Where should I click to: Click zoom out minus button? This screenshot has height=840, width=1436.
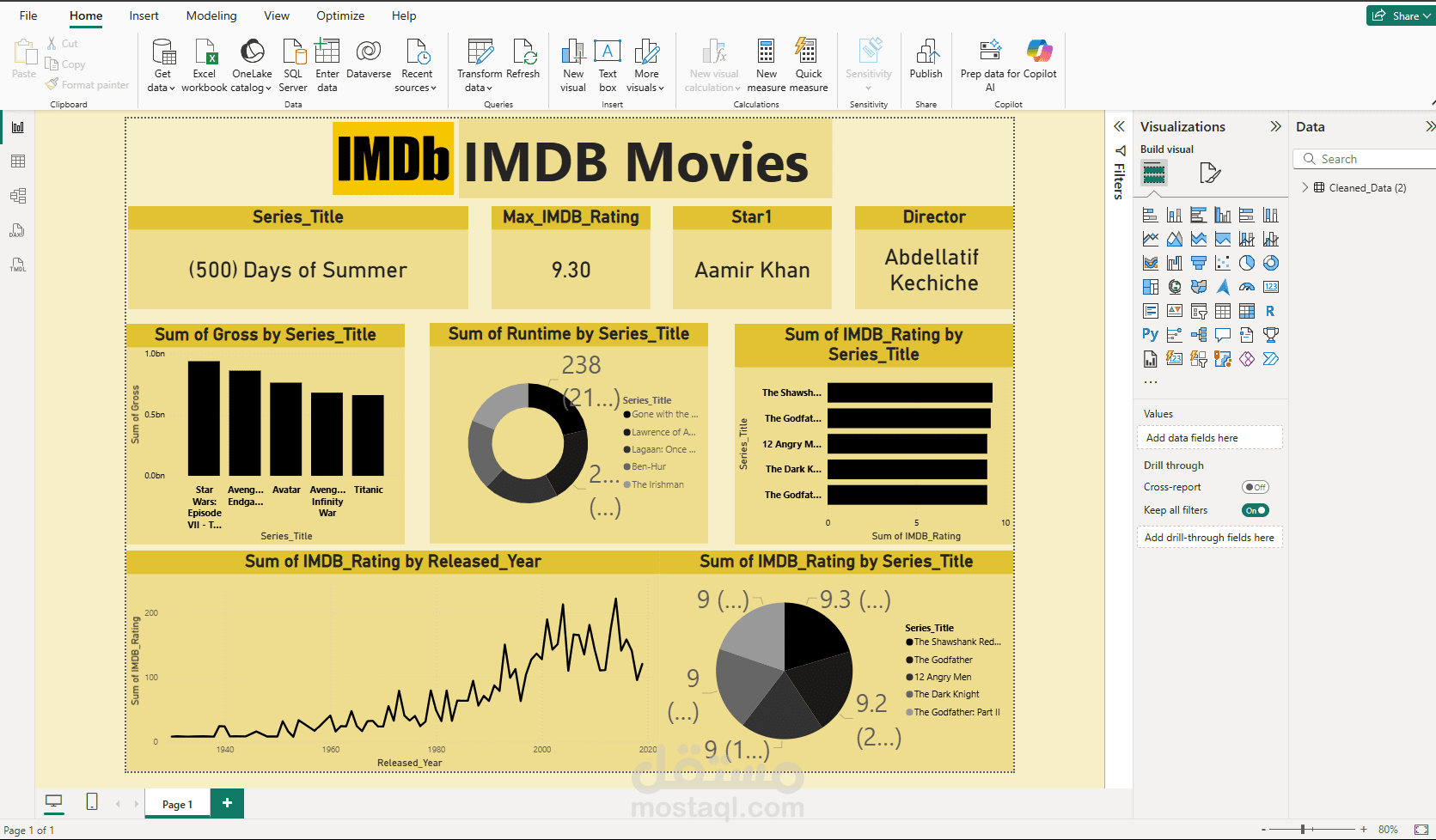click(1263, 830)
